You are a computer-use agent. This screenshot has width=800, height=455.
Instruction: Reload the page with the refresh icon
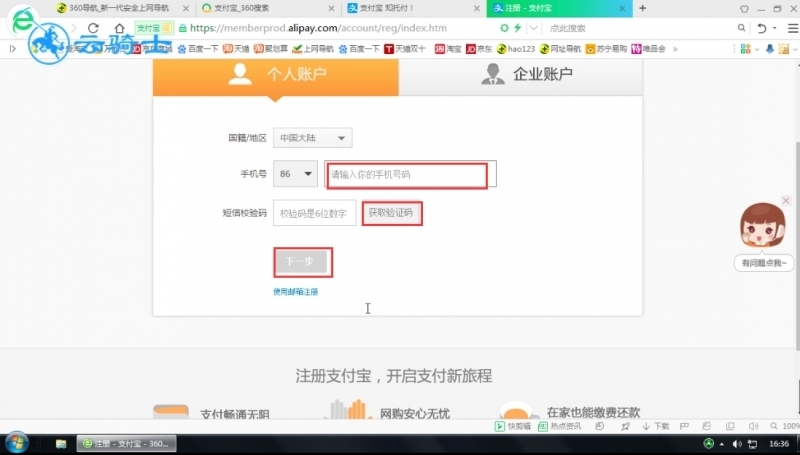click(x=93, y=28)
